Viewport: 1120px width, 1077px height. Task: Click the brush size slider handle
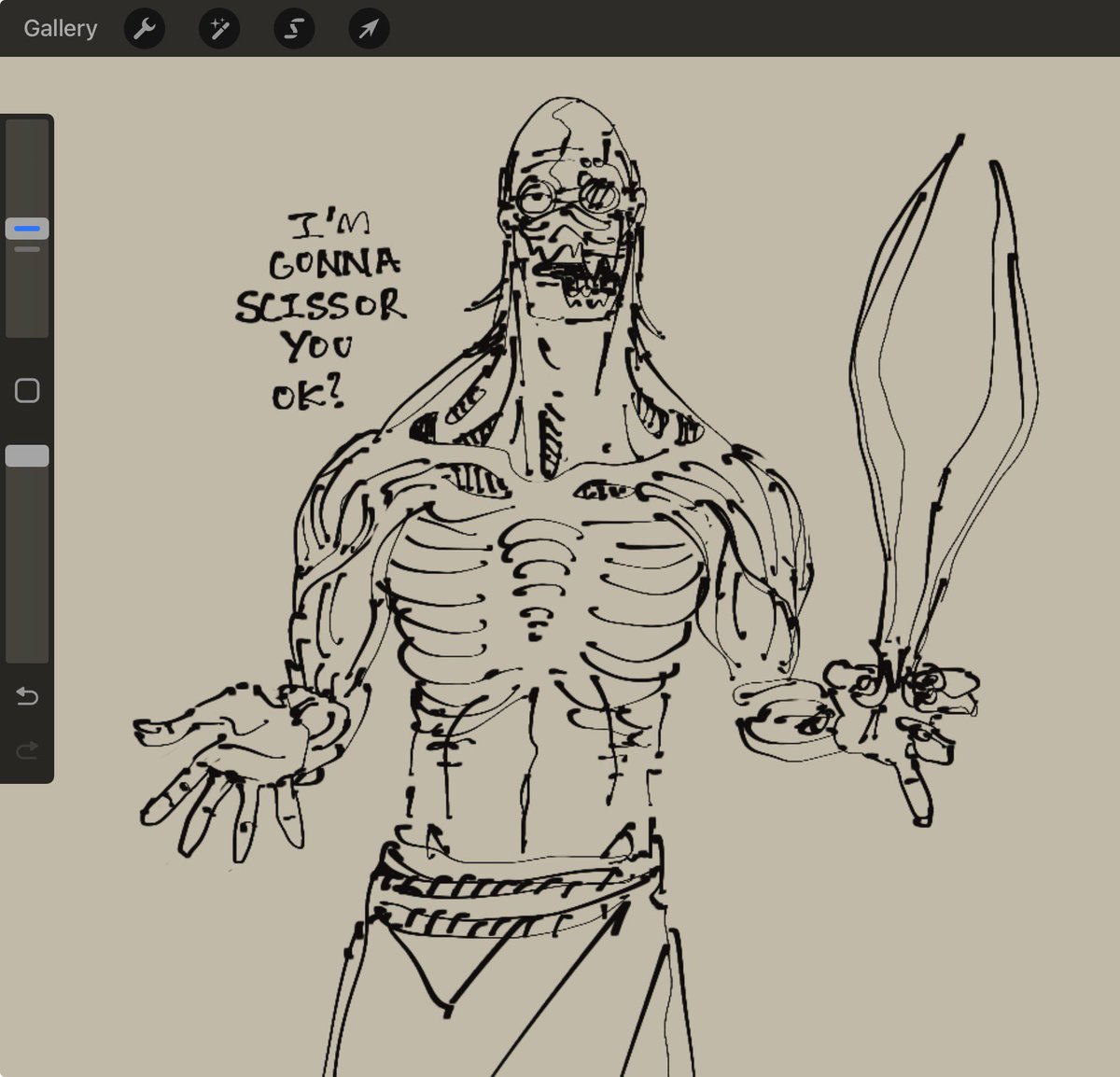point(27,229)
